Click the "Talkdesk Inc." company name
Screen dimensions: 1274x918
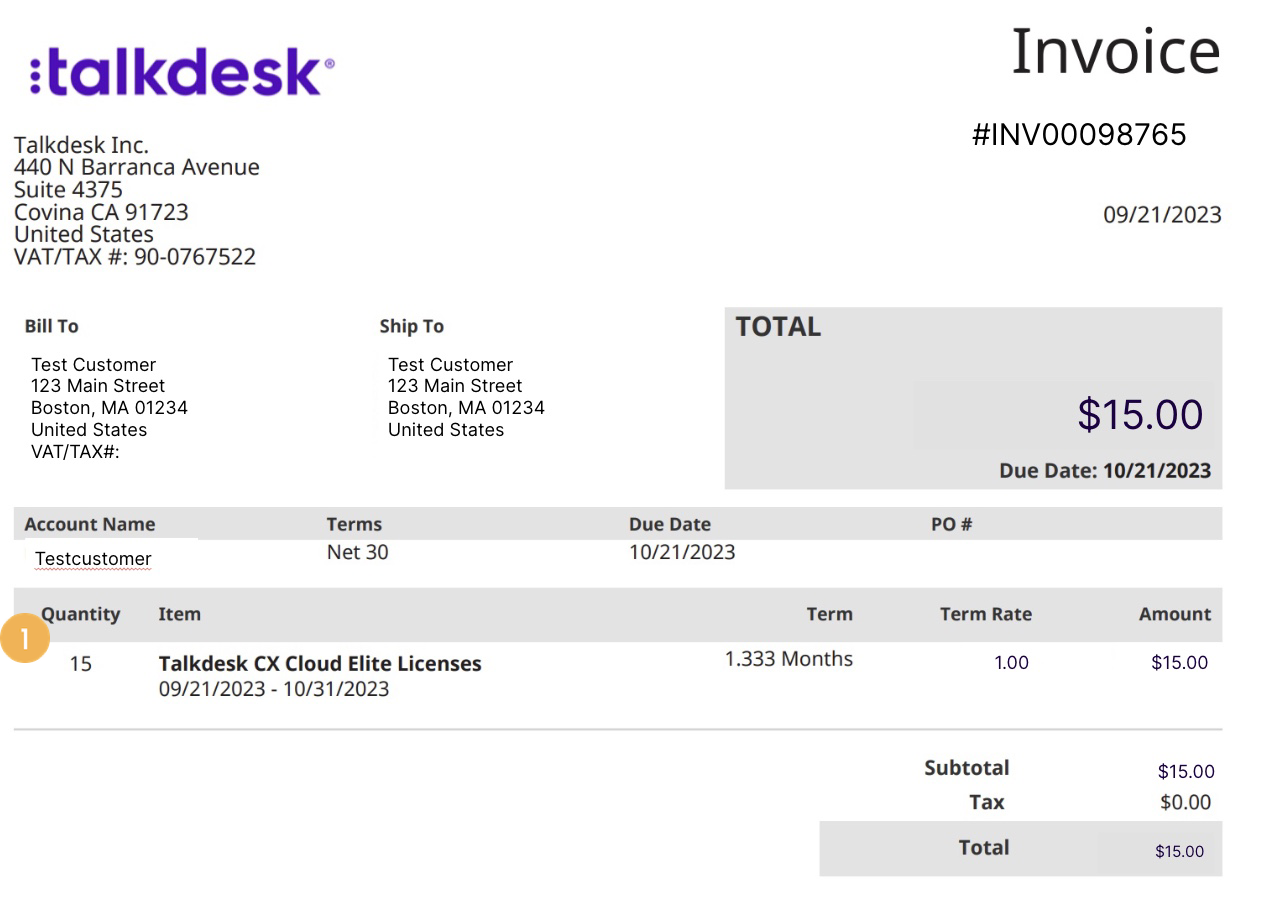(x=81, y=145)
